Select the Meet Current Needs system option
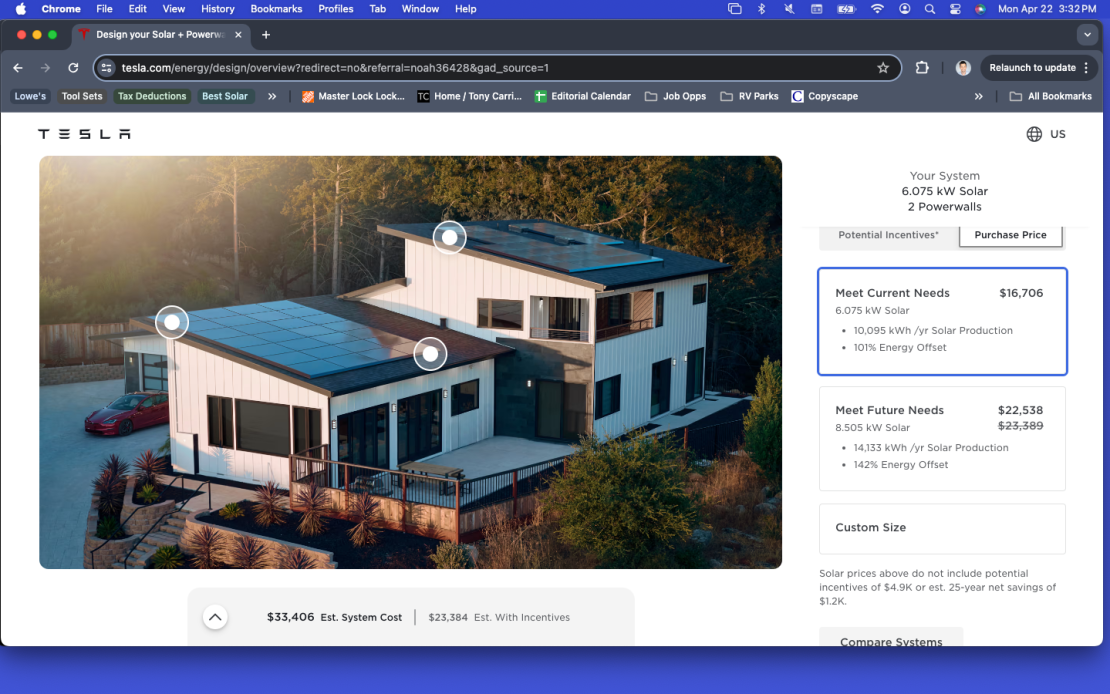 click(x=942, y=322)
